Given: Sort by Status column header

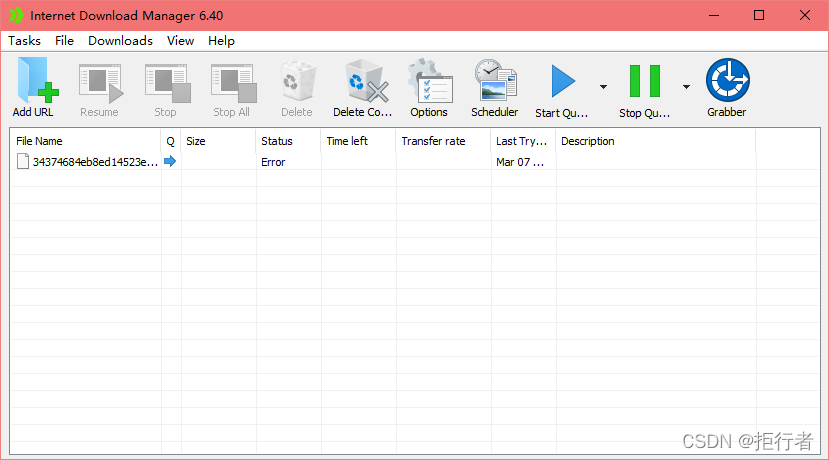Looking at the screenshot, I should pos(289,141).
